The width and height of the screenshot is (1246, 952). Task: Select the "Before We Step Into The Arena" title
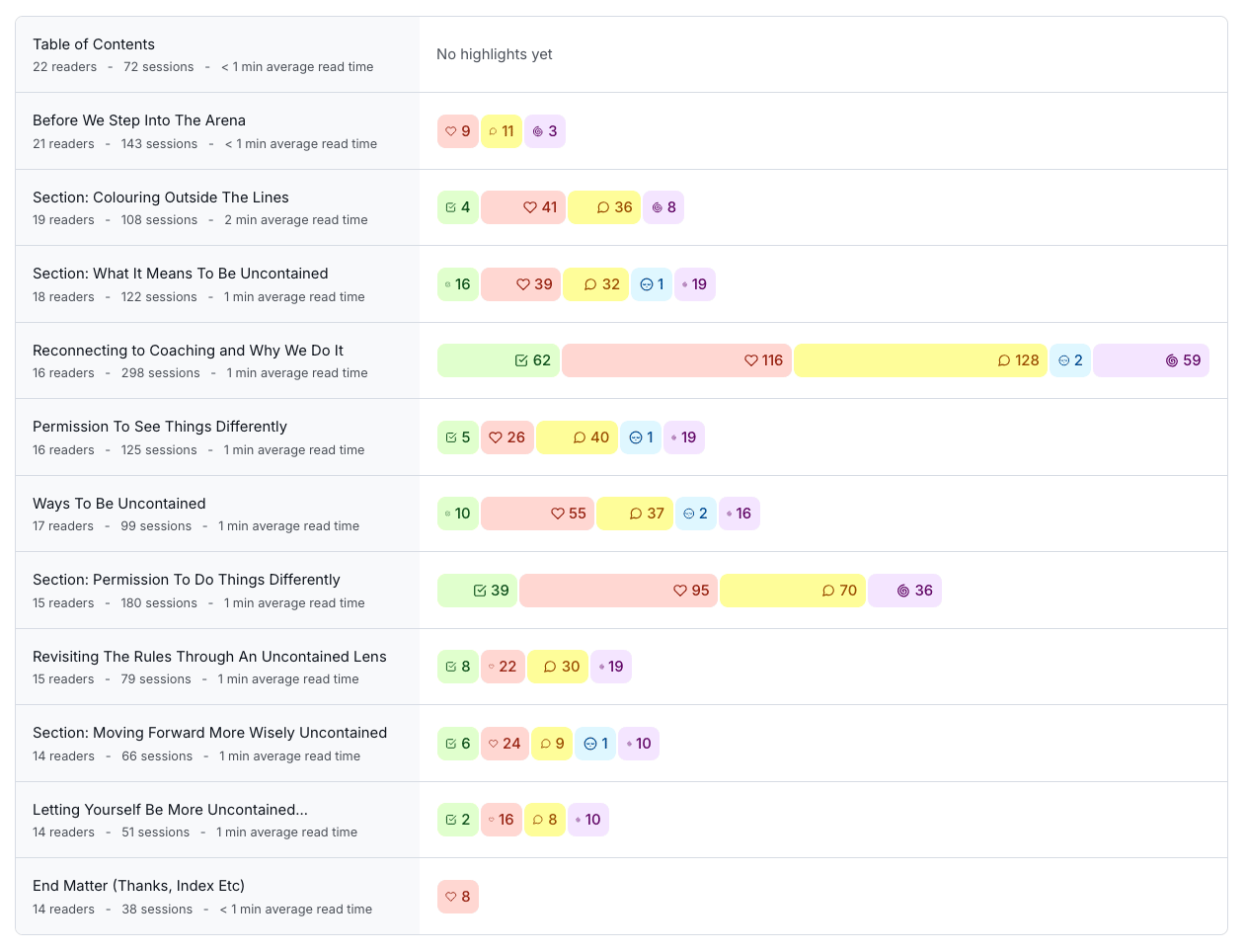click(139, 120)
